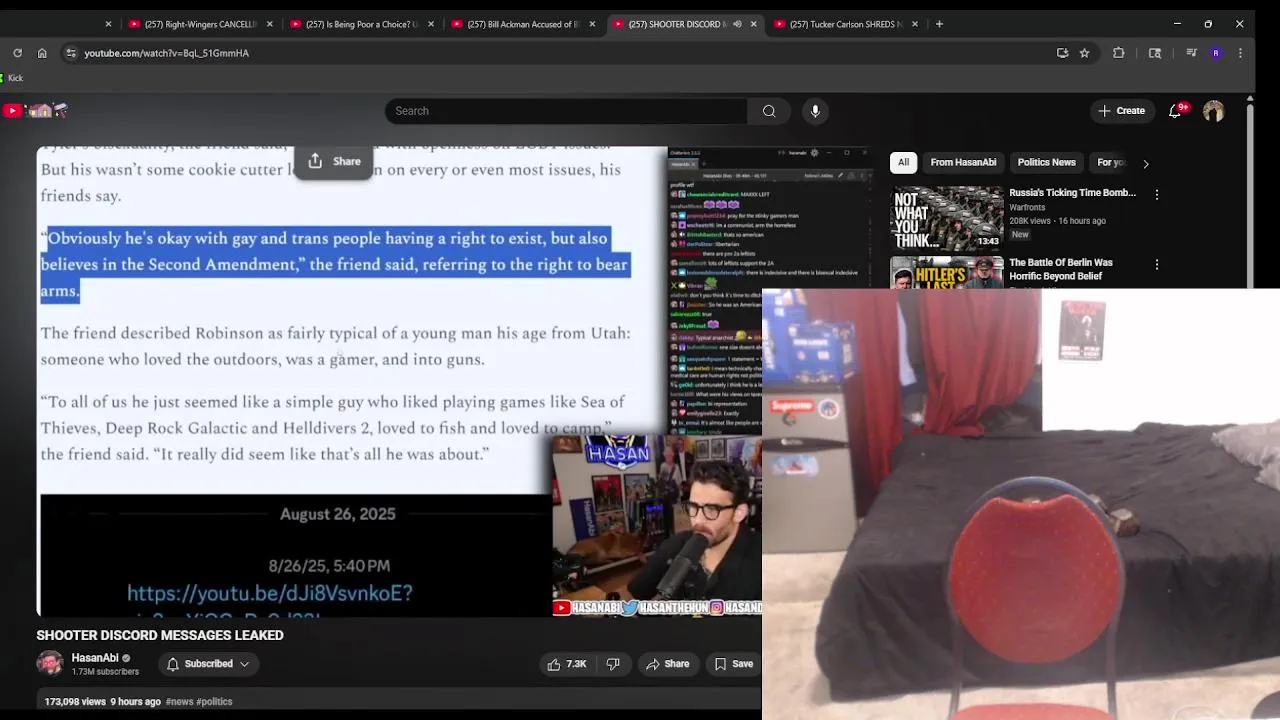Open Russia's Ticking Time Bomb thumbnail
This screenshot has height=720, width=1280.
[946, 217]
